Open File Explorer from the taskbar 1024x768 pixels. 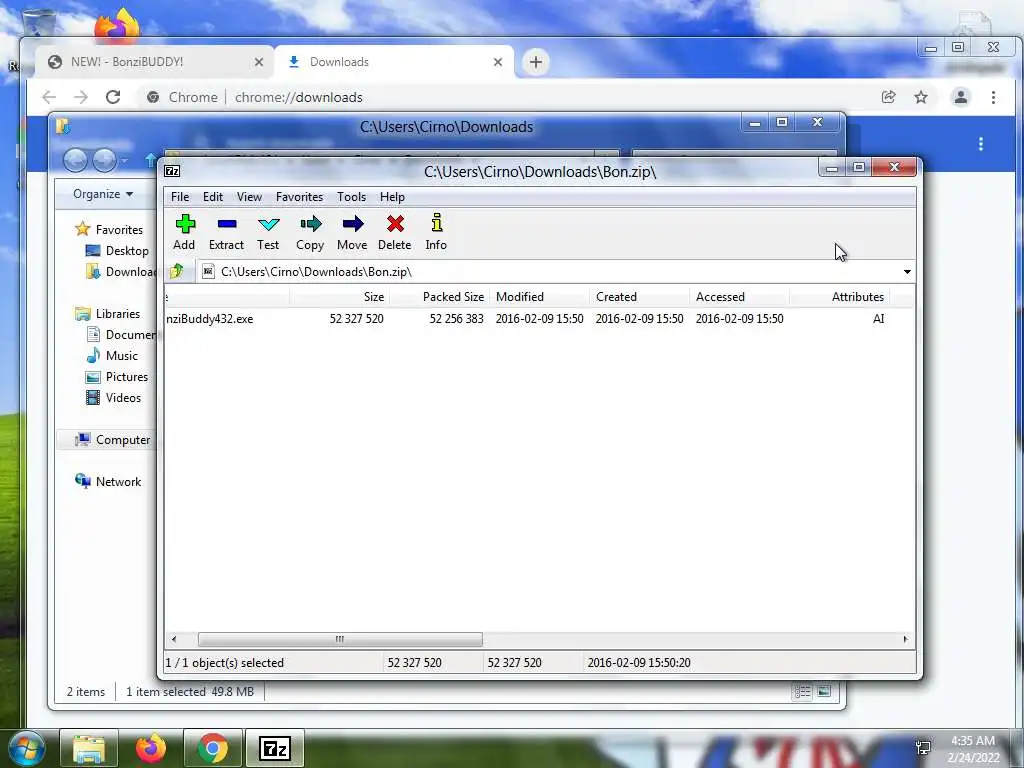89,748
